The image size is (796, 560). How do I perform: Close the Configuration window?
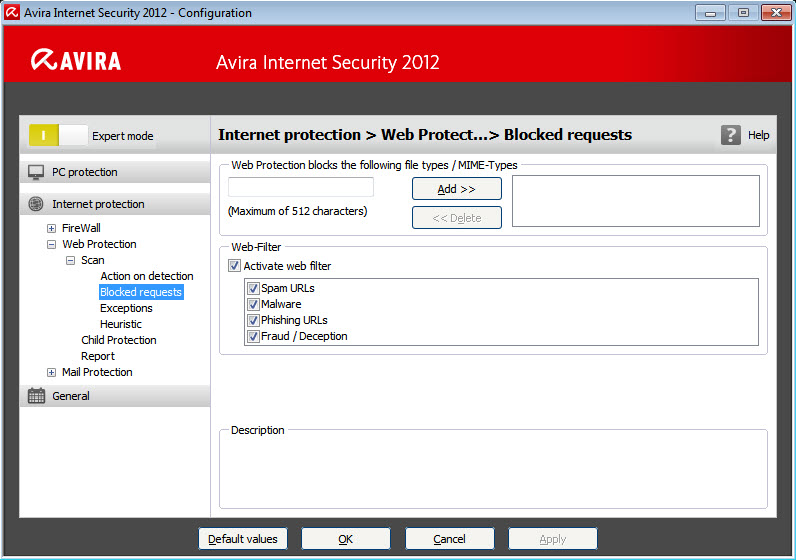point(776,13)
